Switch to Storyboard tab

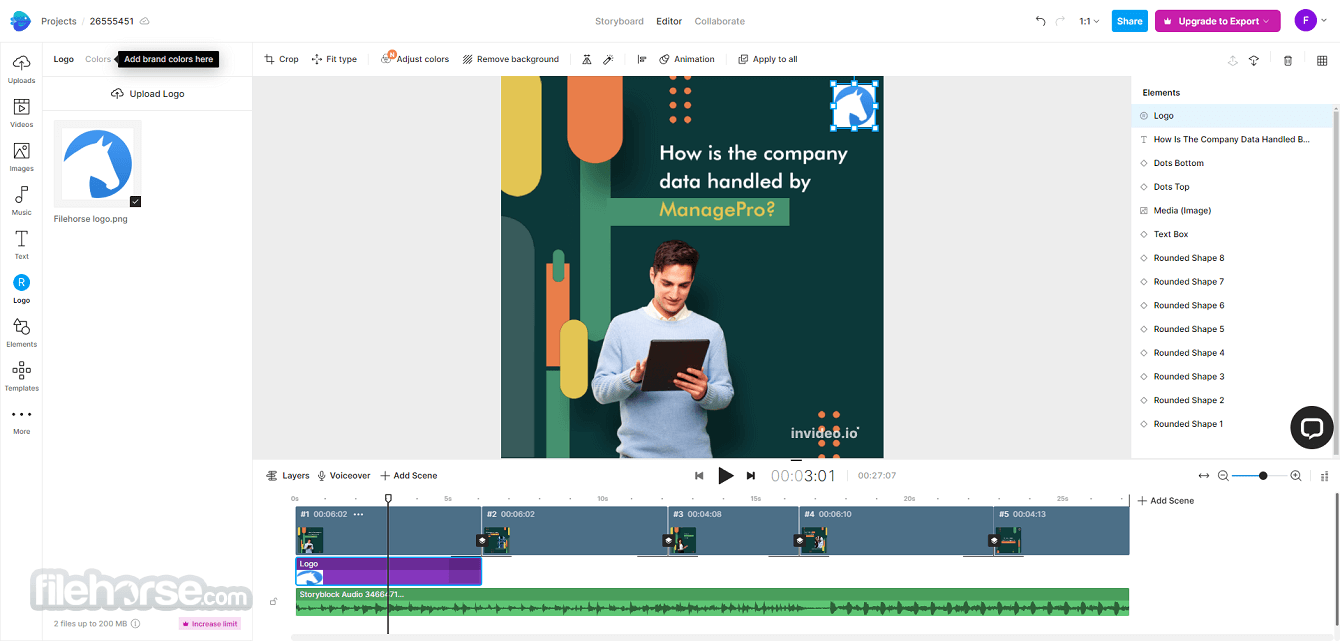[x=619, y=21]
